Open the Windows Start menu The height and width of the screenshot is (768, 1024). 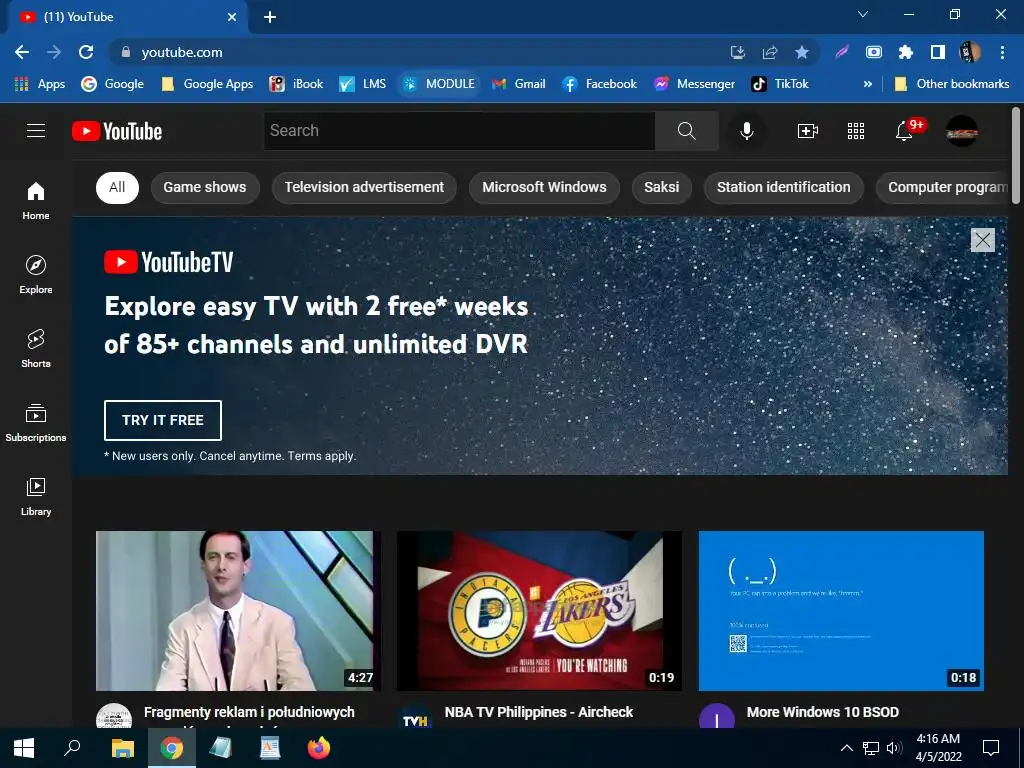(x=24, y=748)
